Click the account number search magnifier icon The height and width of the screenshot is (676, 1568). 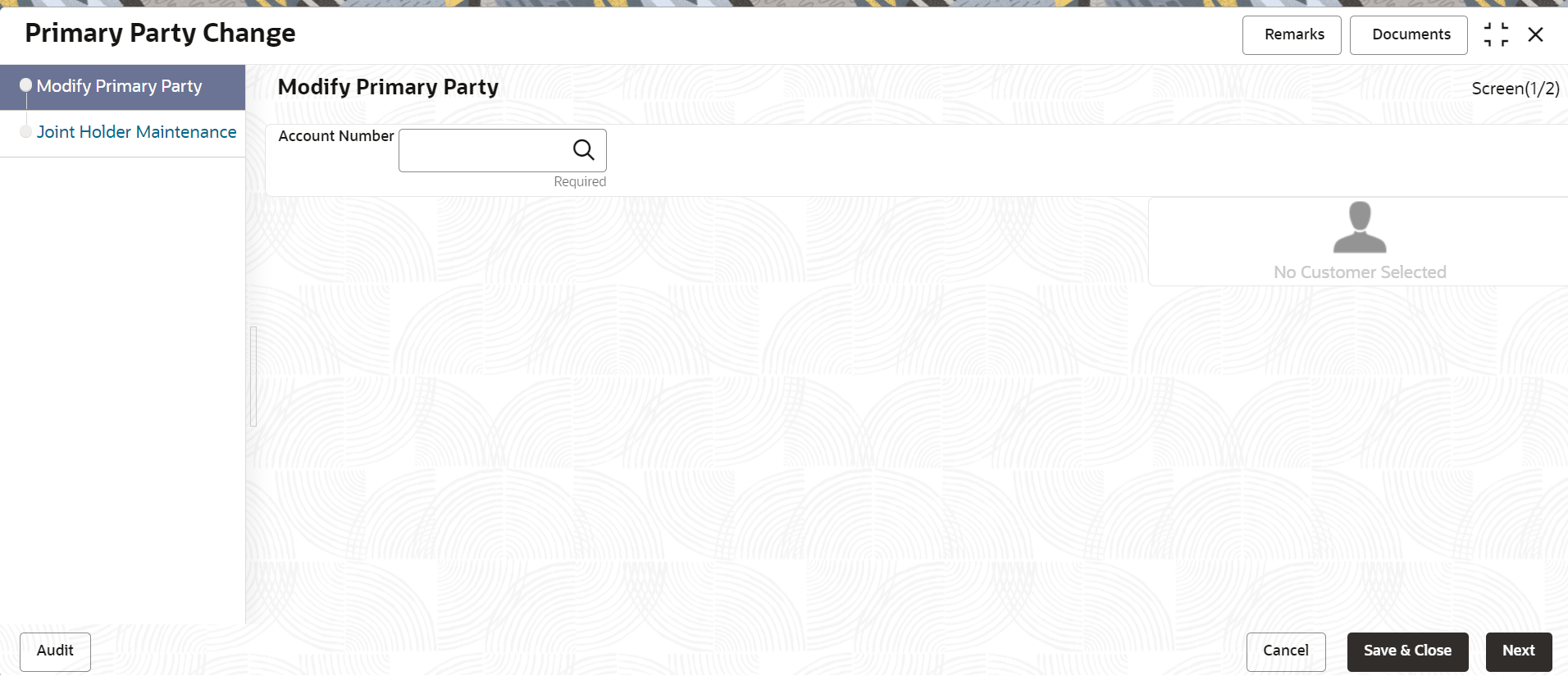coord(583,149)
